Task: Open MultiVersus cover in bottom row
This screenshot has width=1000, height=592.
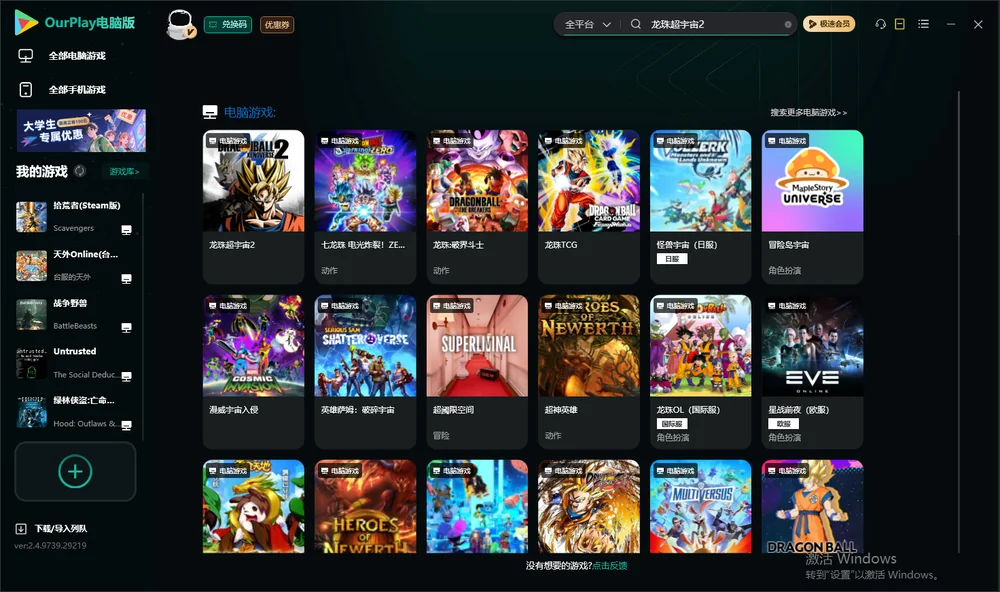Action: [701, 507]
